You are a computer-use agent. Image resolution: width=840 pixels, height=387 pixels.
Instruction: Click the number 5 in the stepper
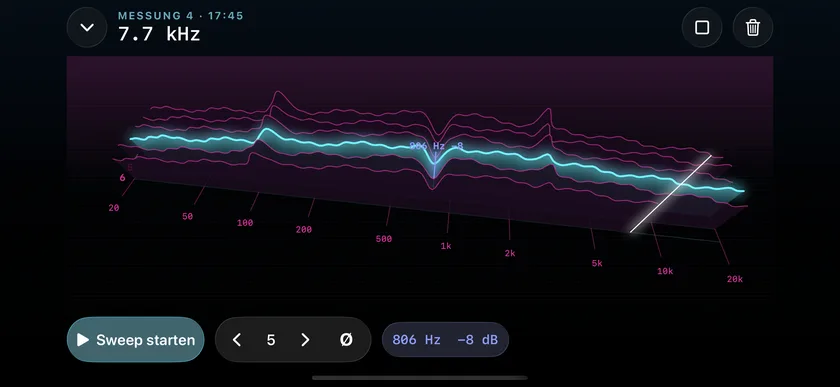[x=271, y=340]
